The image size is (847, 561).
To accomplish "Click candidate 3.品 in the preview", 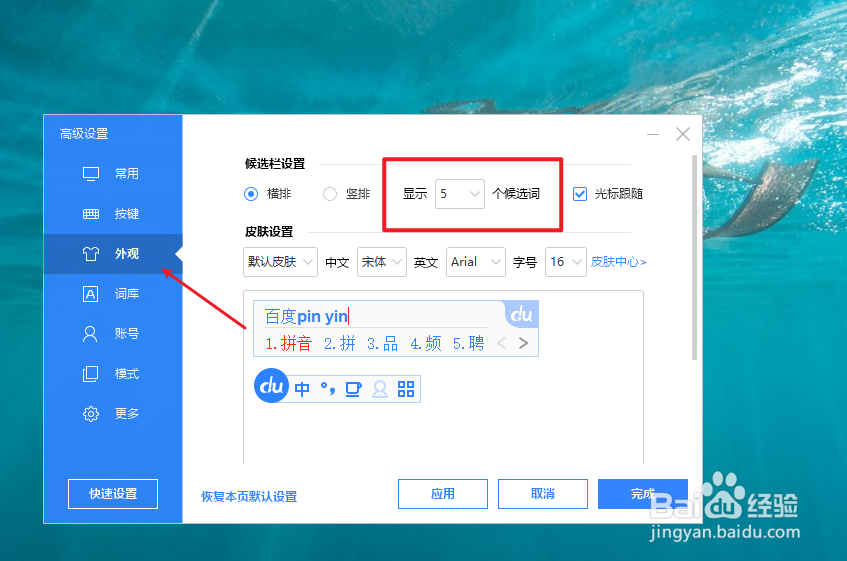I will pos(382,343).
